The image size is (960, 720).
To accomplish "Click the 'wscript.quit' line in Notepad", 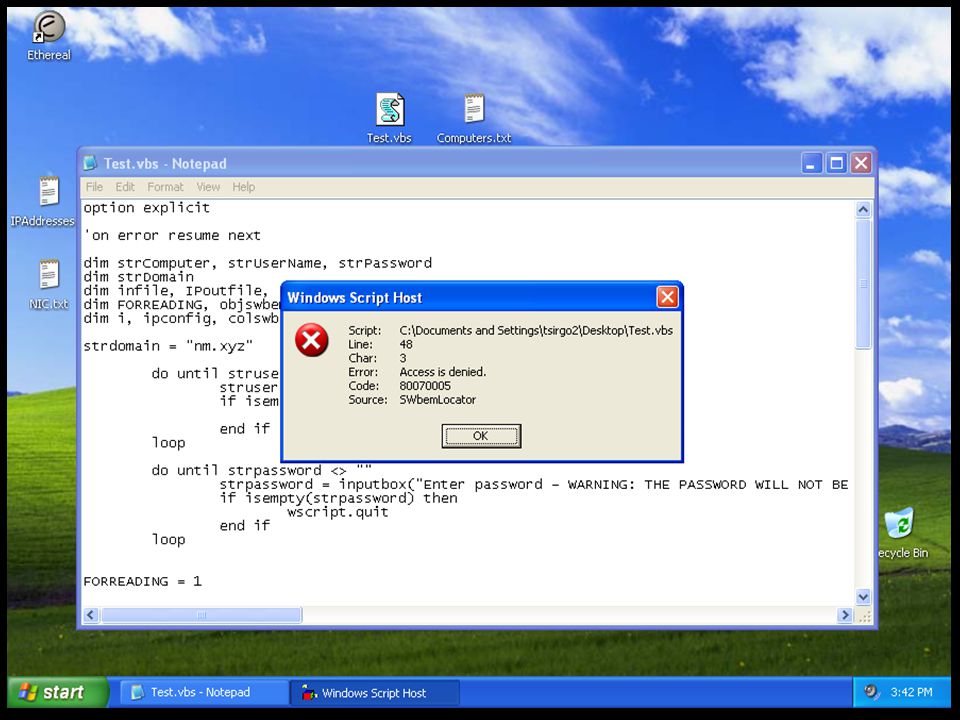I will [x=338, y=512].
